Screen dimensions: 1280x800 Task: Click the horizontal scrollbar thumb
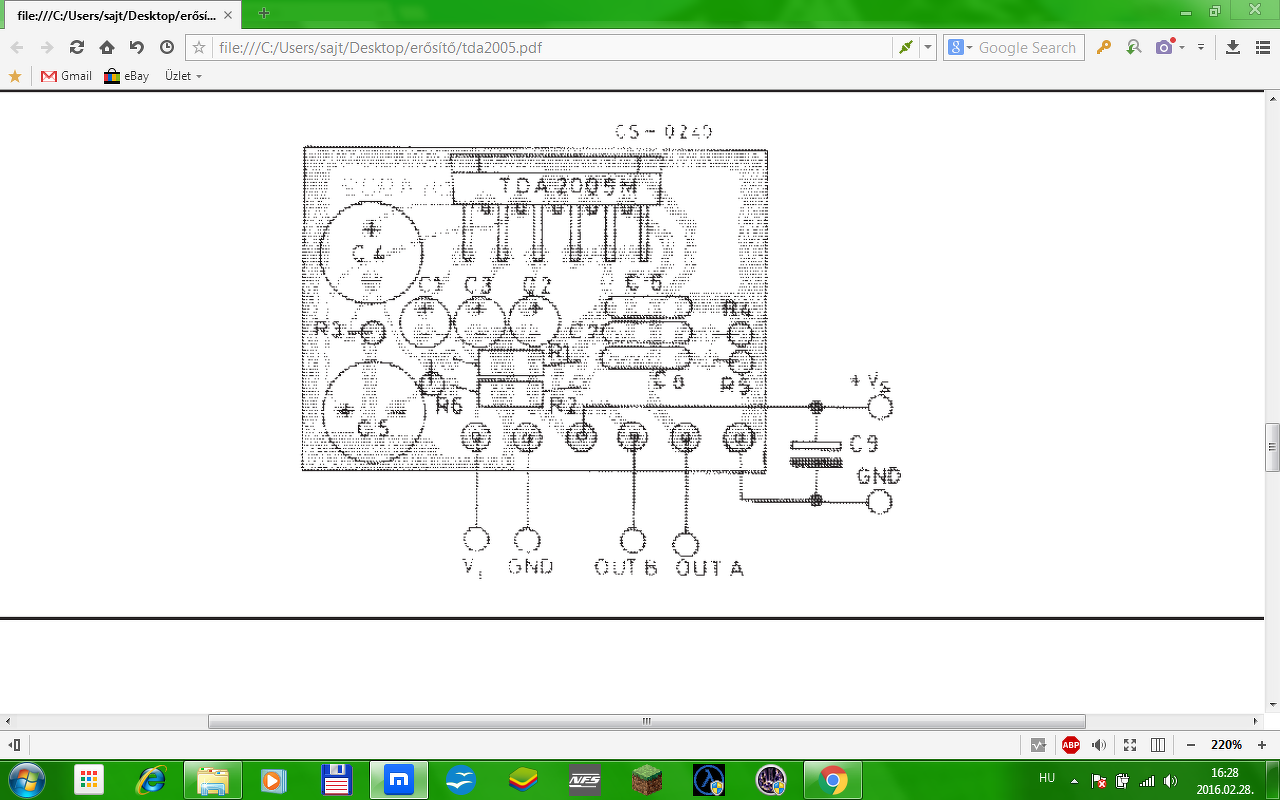tap(647, 721)
